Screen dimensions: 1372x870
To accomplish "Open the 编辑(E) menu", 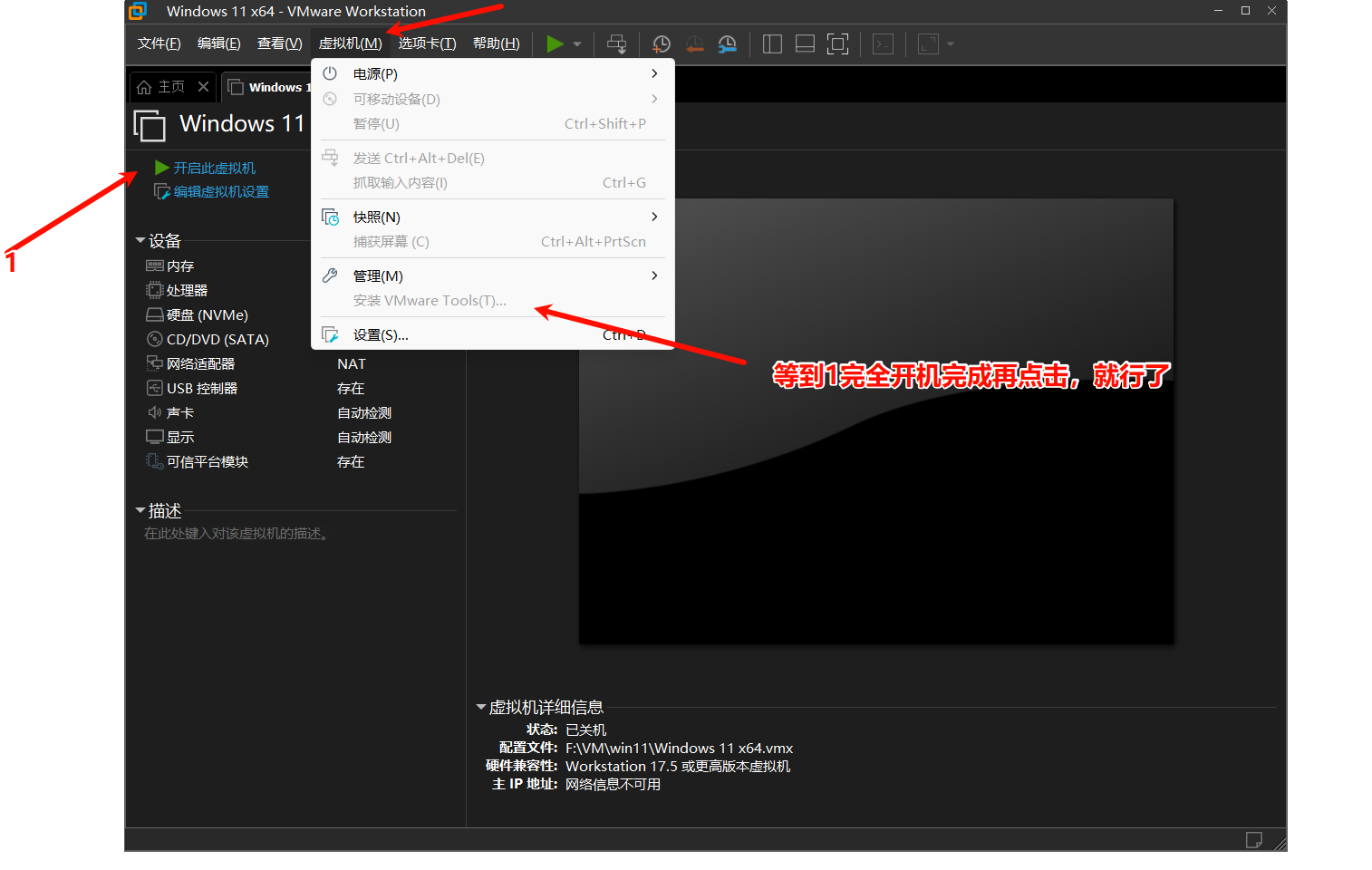I will coord(219,43).
